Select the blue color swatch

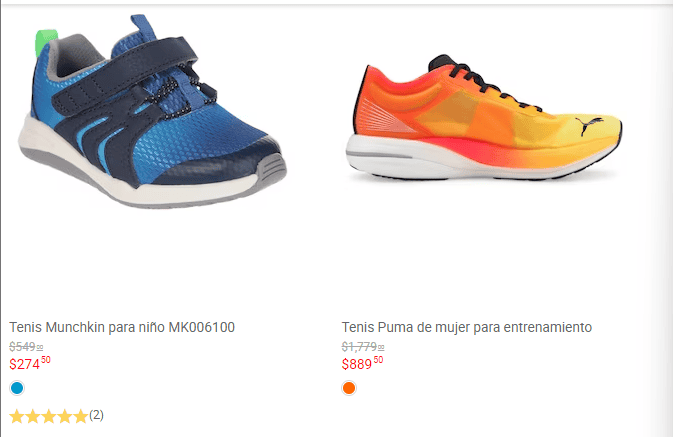(x=17, y=388)
